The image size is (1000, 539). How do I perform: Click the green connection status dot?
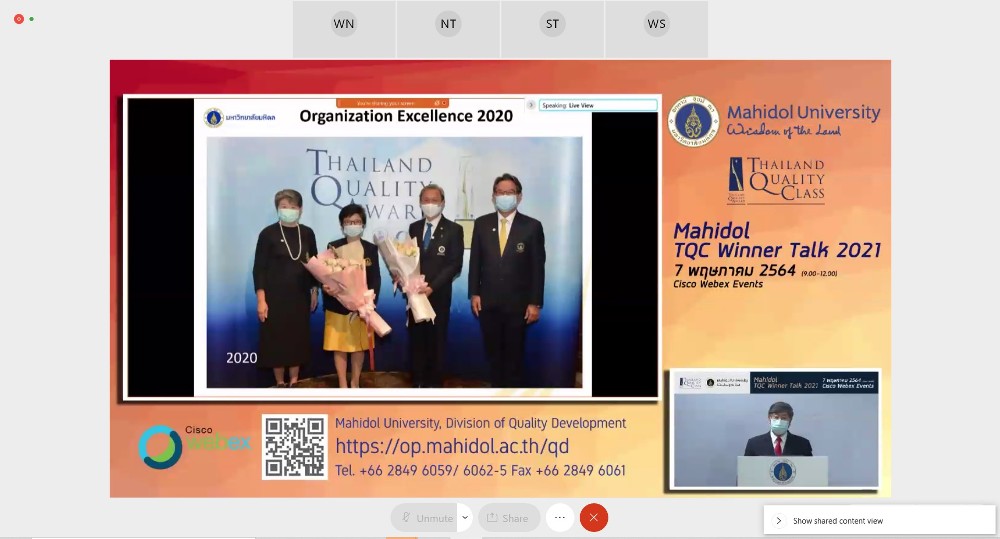tap(32, 19)
